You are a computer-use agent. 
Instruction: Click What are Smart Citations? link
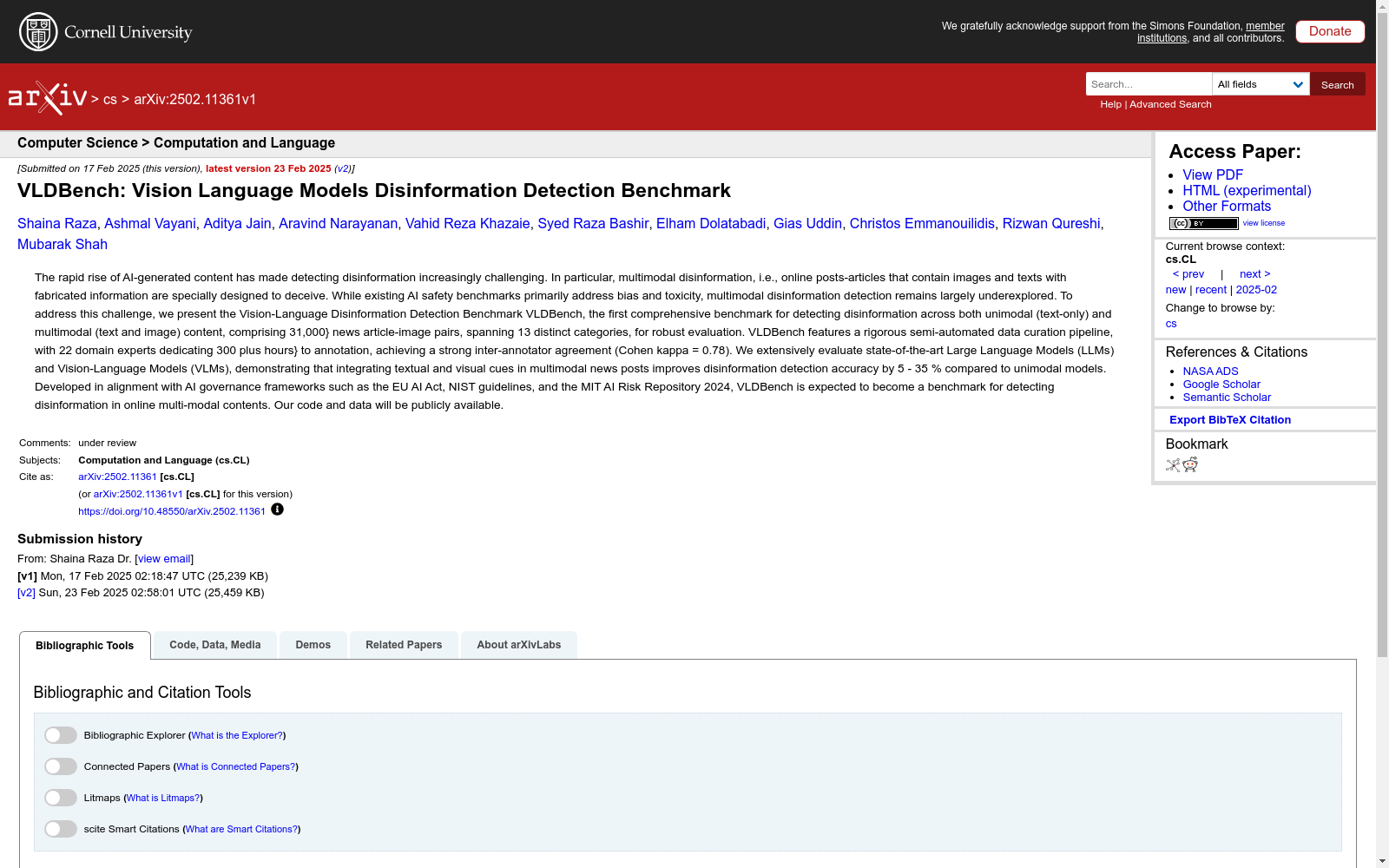pyautogui.click(x=241, y=829)
